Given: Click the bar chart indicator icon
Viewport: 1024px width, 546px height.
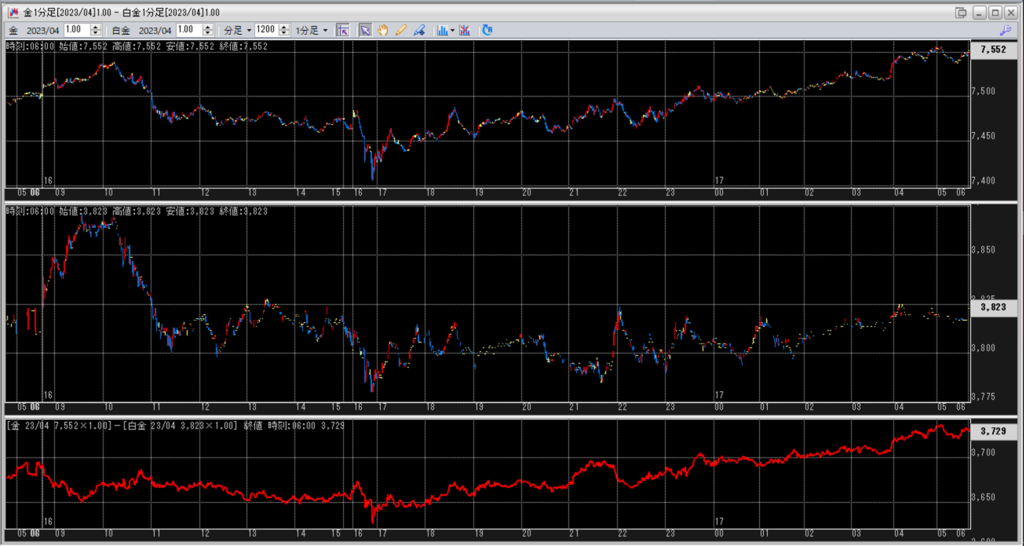Looking at the screenshot, I should 442,30.
